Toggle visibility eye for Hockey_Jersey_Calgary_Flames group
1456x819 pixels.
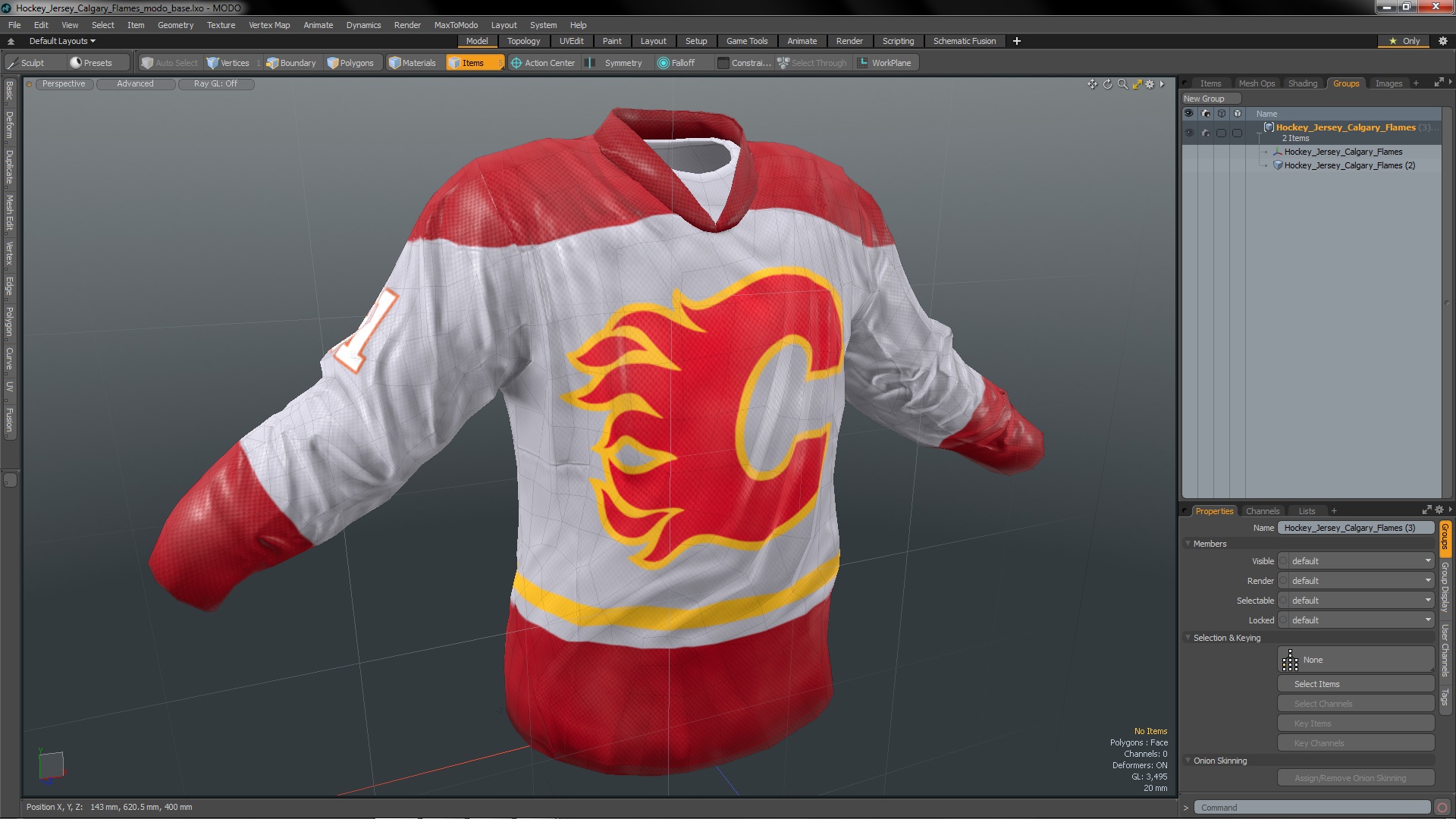click(1189, 133)
